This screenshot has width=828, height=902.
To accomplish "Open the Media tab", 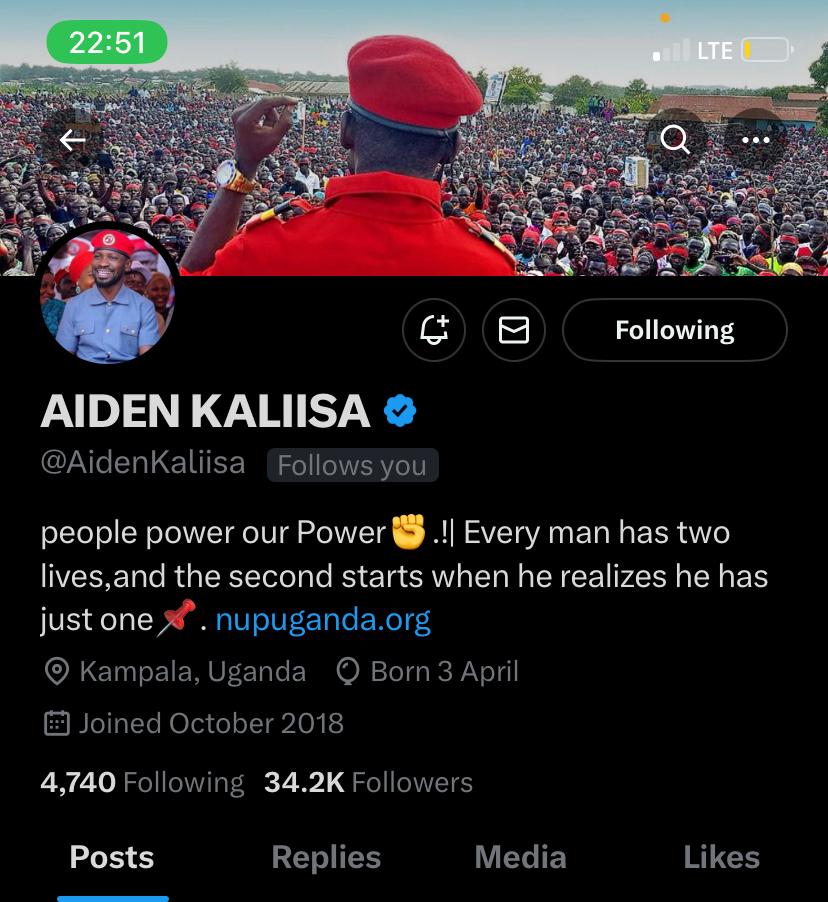I will (x=521, y=857).
